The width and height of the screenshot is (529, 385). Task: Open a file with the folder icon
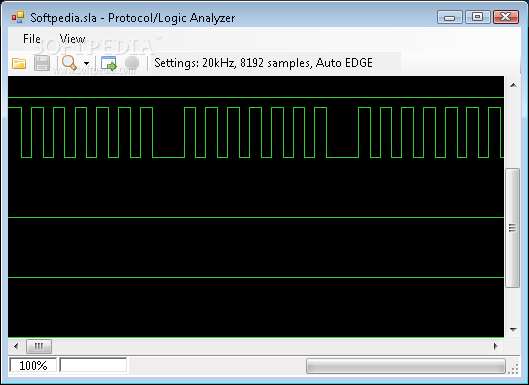19,63
